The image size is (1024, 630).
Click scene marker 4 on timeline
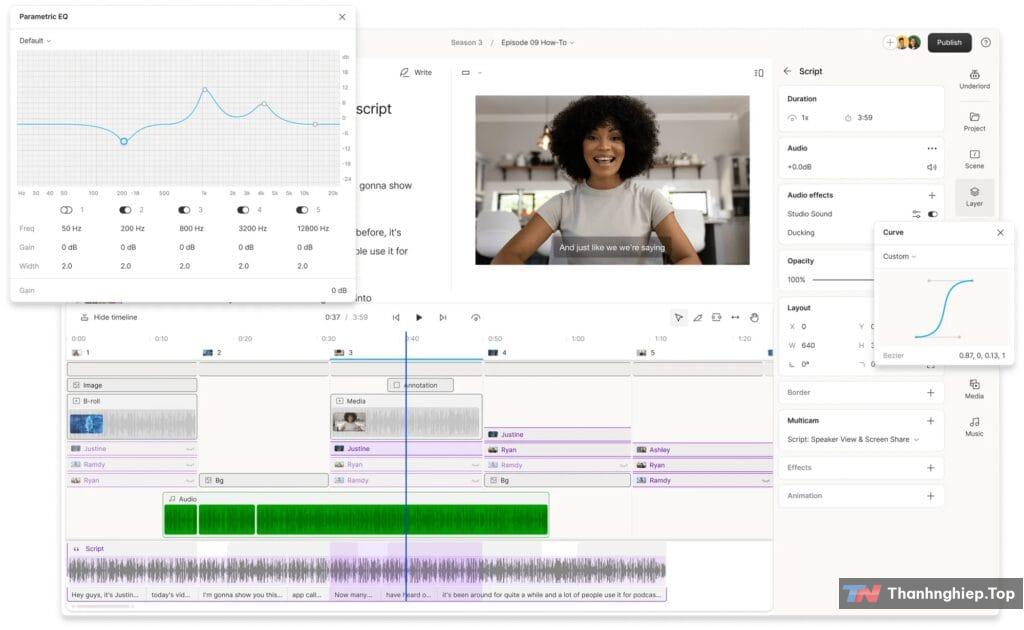coord(497,353)
